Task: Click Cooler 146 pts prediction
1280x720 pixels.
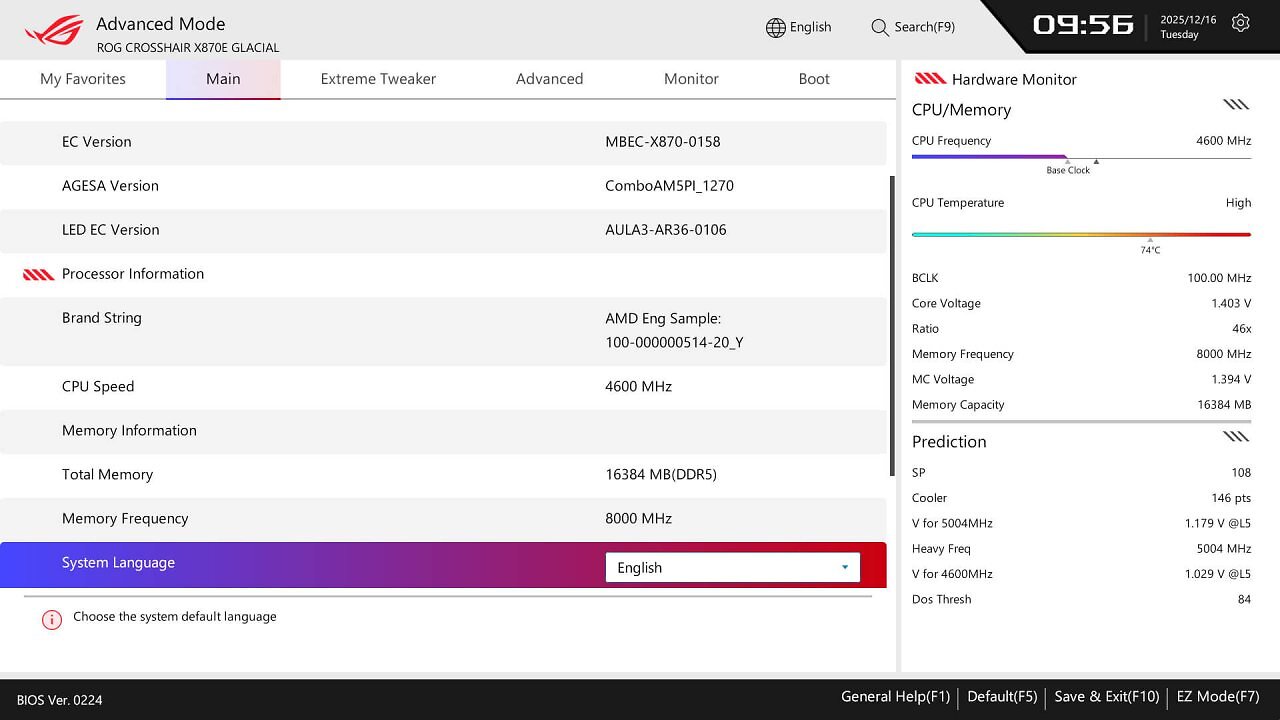Action: click(1081, 498)
